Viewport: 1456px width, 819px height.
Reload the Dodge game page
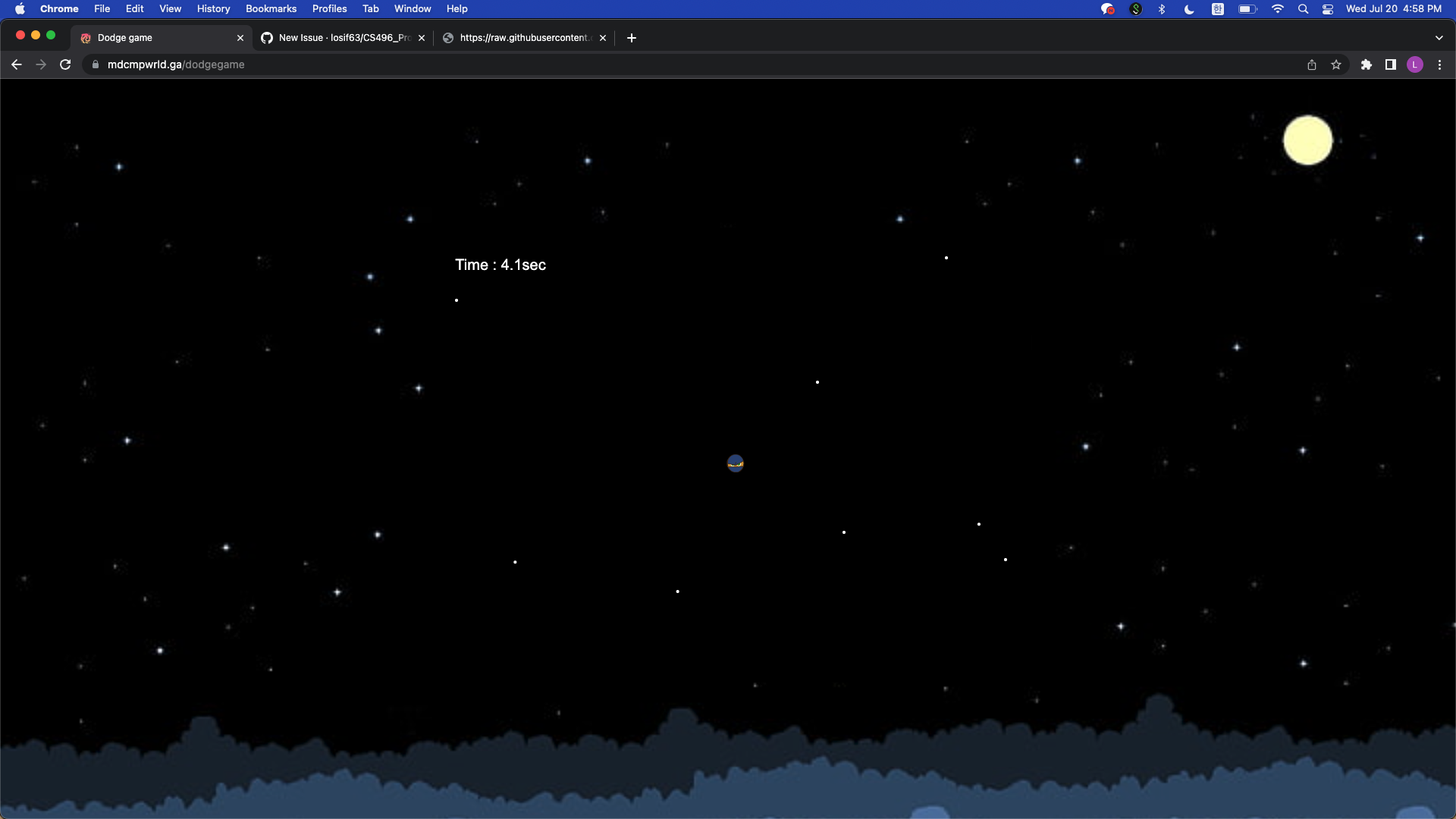click(65, 64)
